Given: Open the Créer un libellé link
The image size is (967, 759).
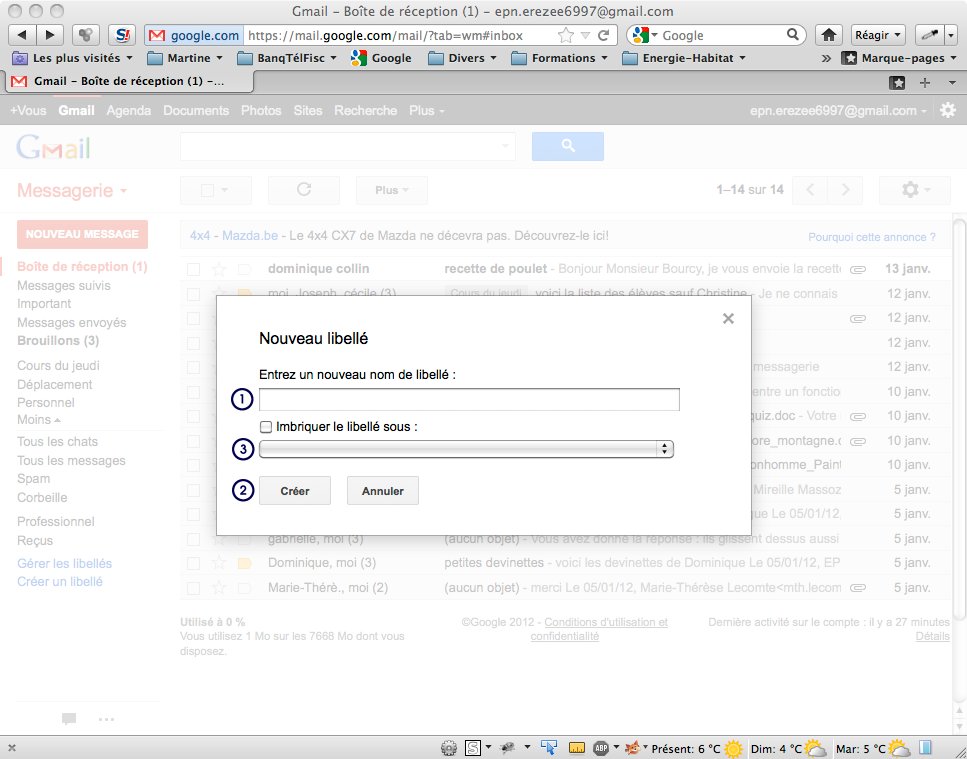Looking at the screenshot, I should (60, 581).
